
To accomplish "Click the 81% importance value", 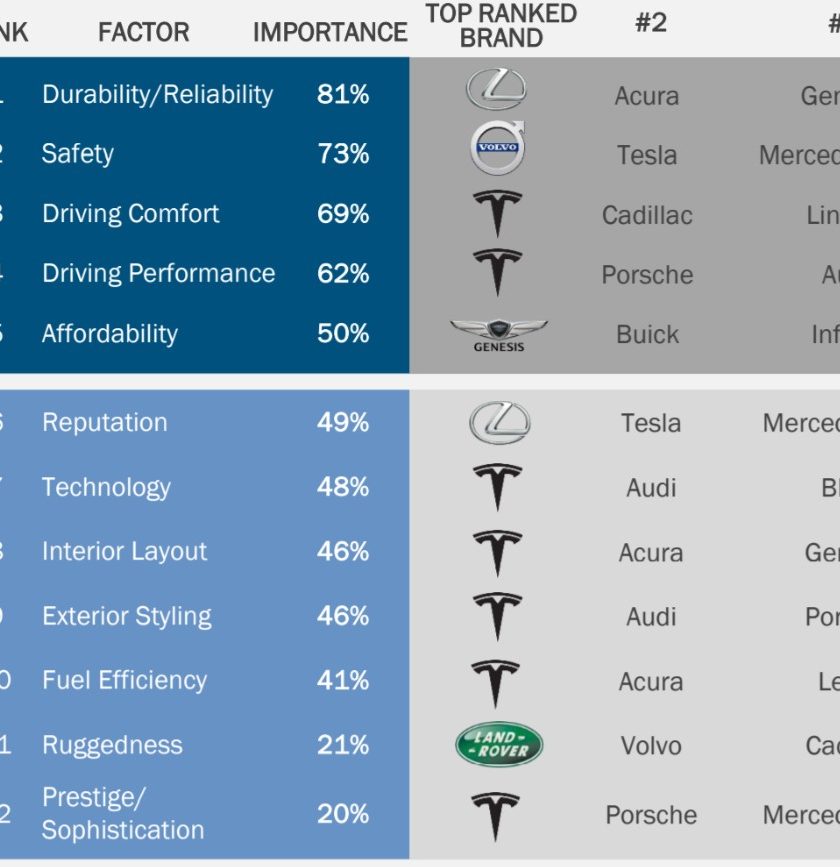I will [x=343, y=95].
